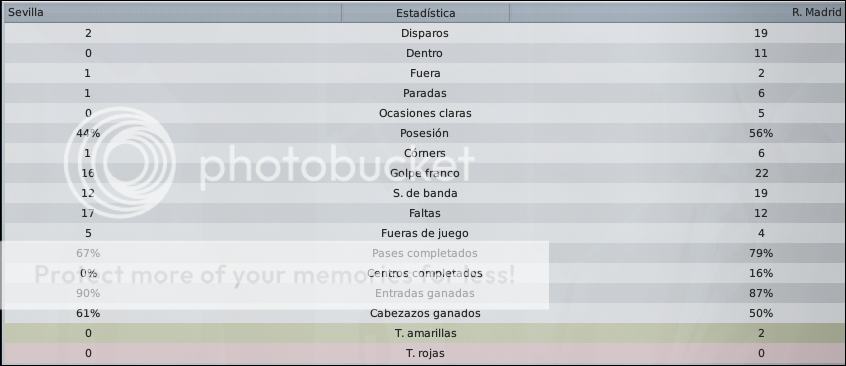Image resolution: width=846 pixels, height=366 pixels.
Task: Click the Ocasiones claras label
Action: (425, 113)
